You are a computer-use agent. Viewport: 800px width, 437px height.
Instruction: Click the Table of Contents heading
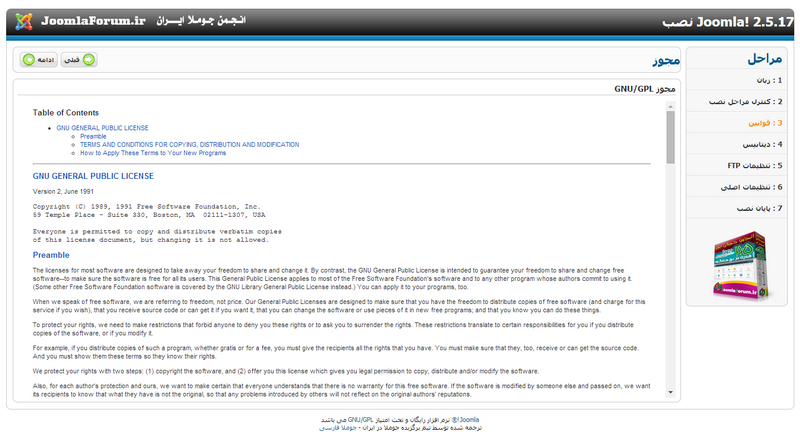click(66, 113)
